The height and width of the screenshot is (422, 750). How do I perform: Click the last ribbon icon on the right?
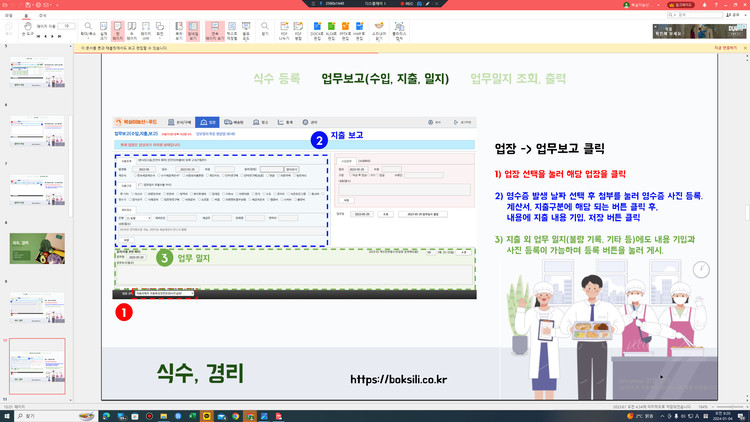399,30
